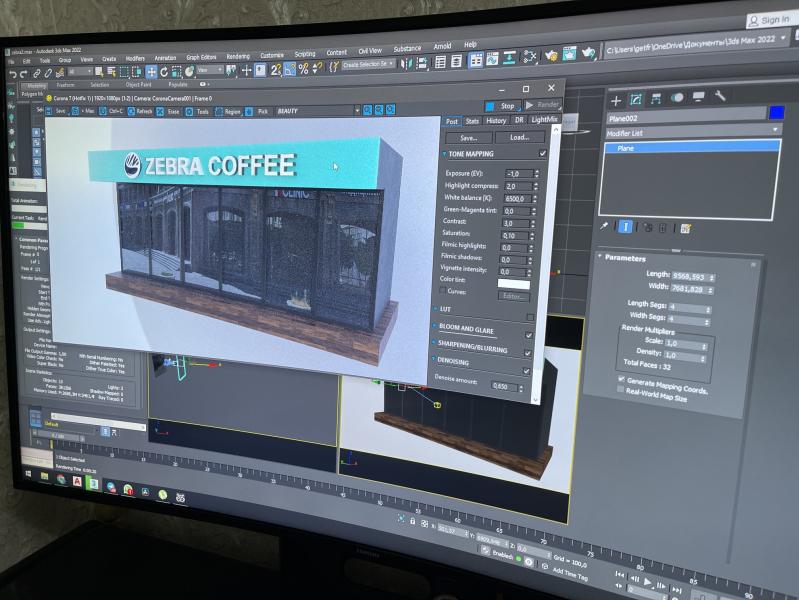The width and height of the screenshot is (799, 600).
Task: Open the Schematic View icon
Action: 509,58
